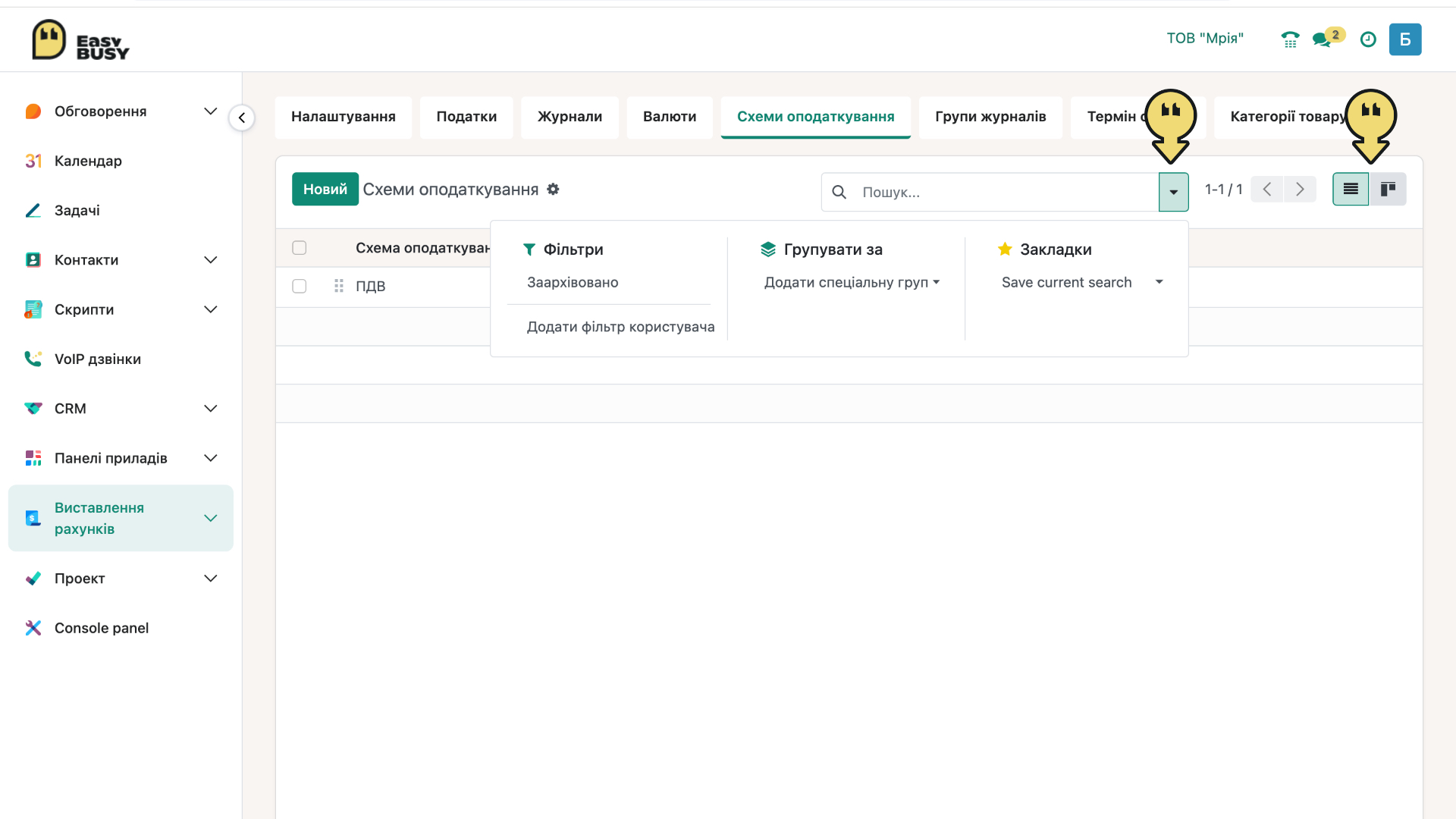This screenshot has width=1456, height=819.
Task: Open Console panel in the sidebar
Action: coord(102,628)
